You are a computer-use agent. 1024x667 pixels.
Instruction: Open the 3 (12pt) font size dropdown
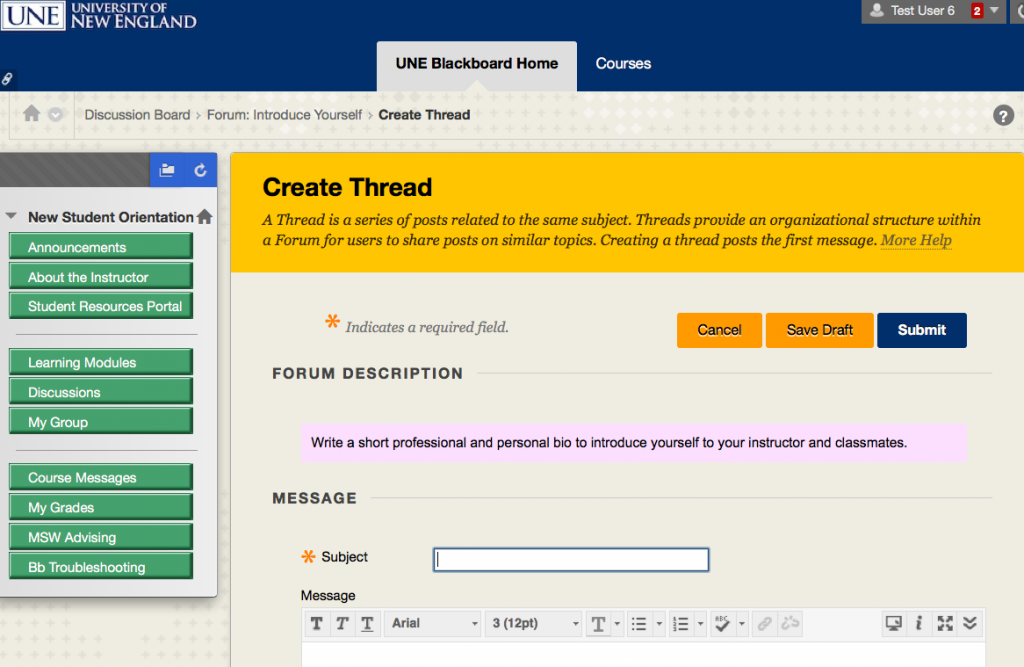tap(534, 623)
